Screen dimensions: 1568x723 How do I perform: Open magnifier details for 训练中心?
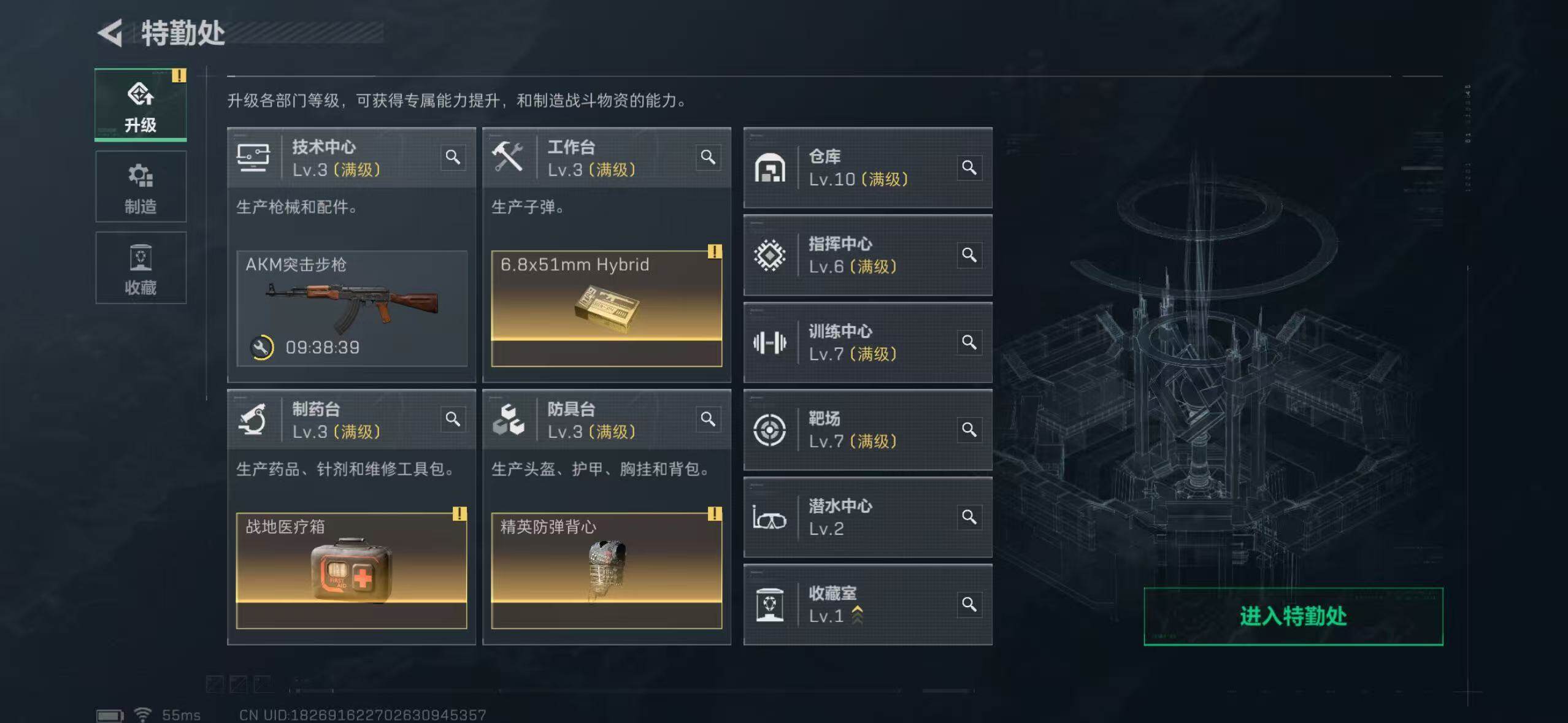[x=969, y=342]
